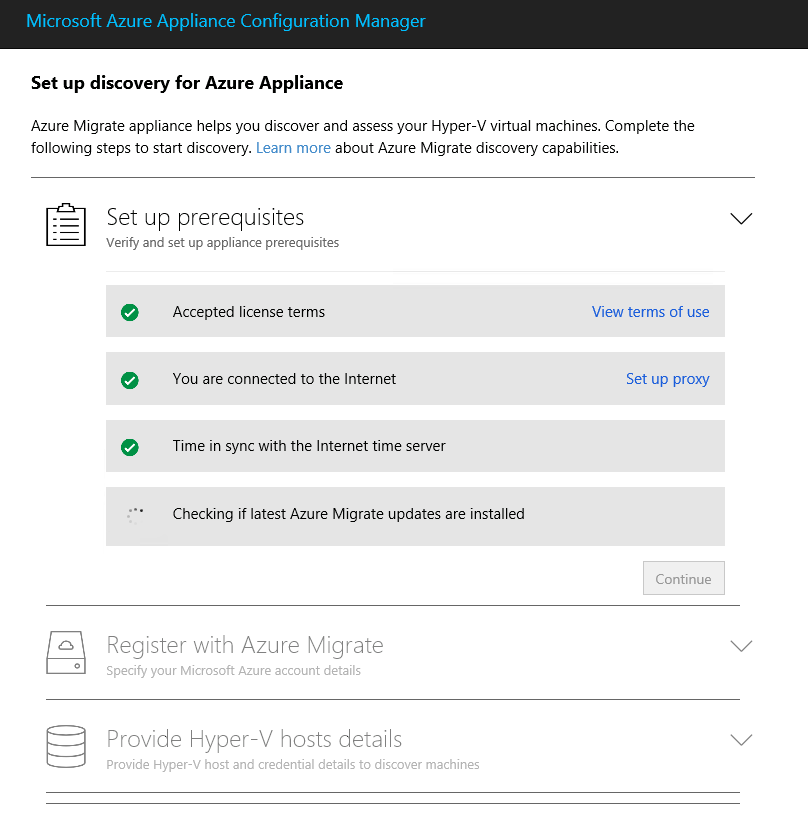Image resolution: width=808 pixels, height=827 pixels.
Task: Click Microsoft Azure Appliance Configuration Manager title
Action: [x=226, y=21]
